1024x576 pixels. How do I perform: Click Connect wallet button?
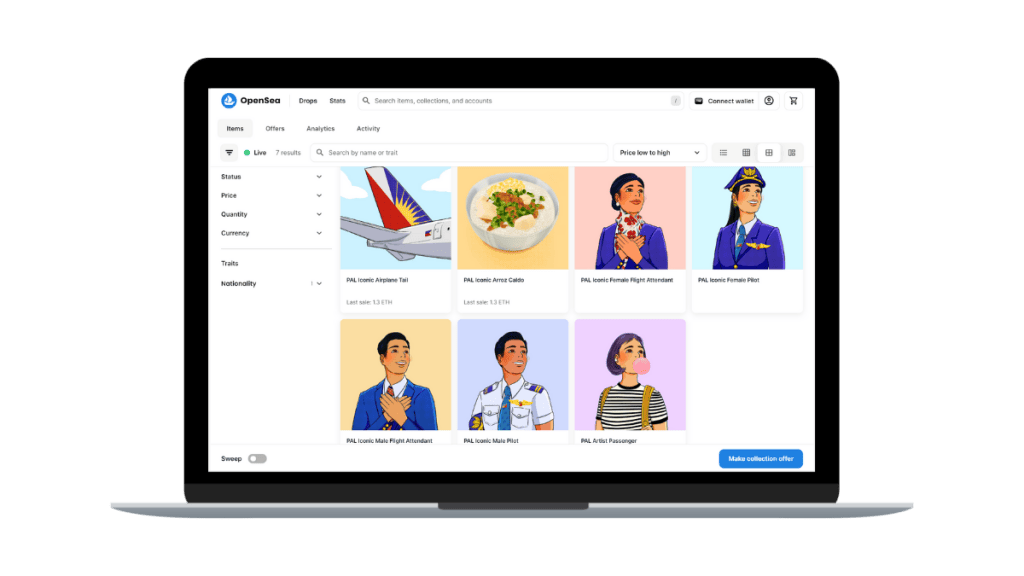click(724, 101)
